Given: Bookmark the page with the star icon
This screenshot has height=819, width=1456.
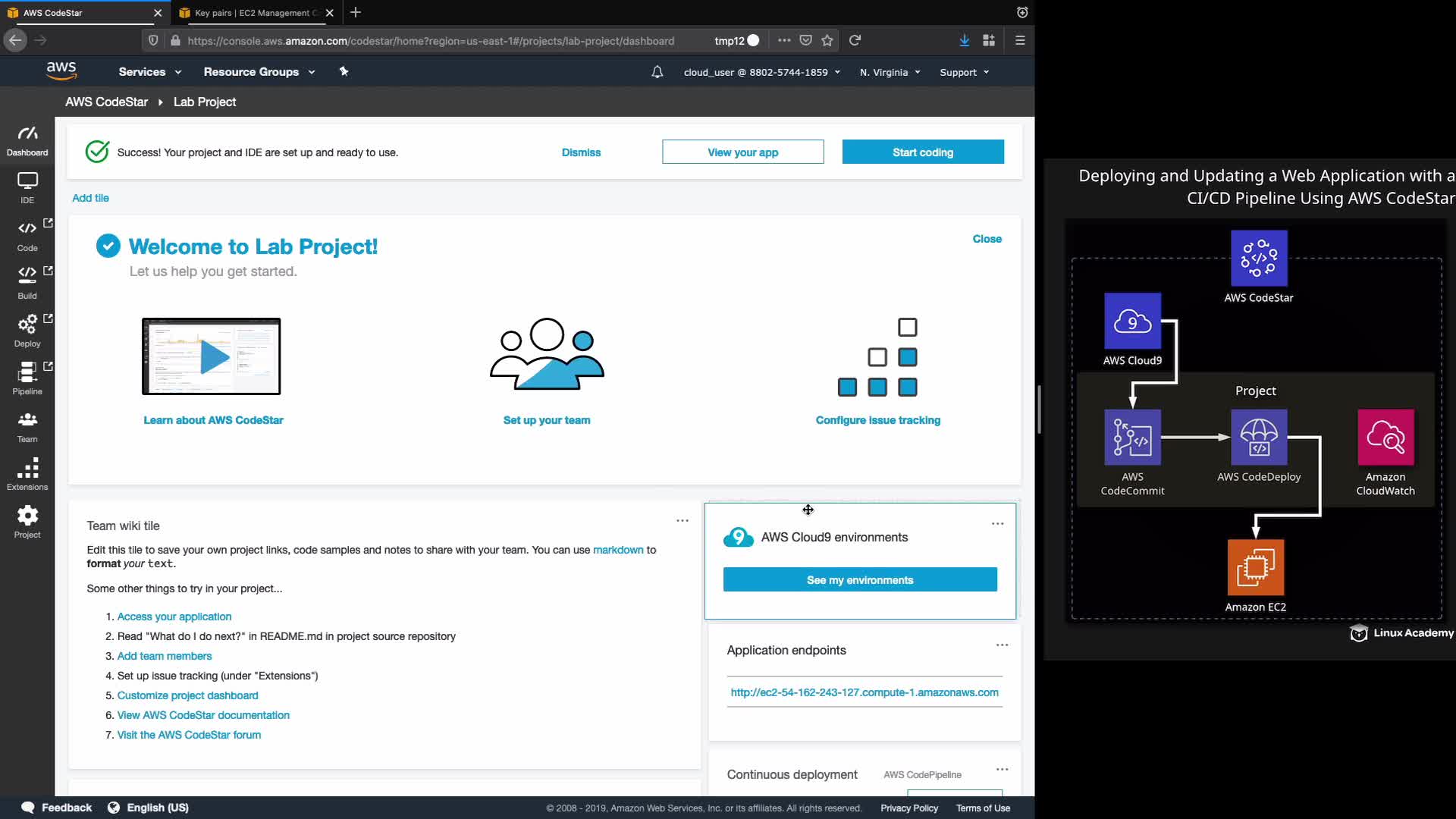Looking at the screenshot, I should coord(827,40).
